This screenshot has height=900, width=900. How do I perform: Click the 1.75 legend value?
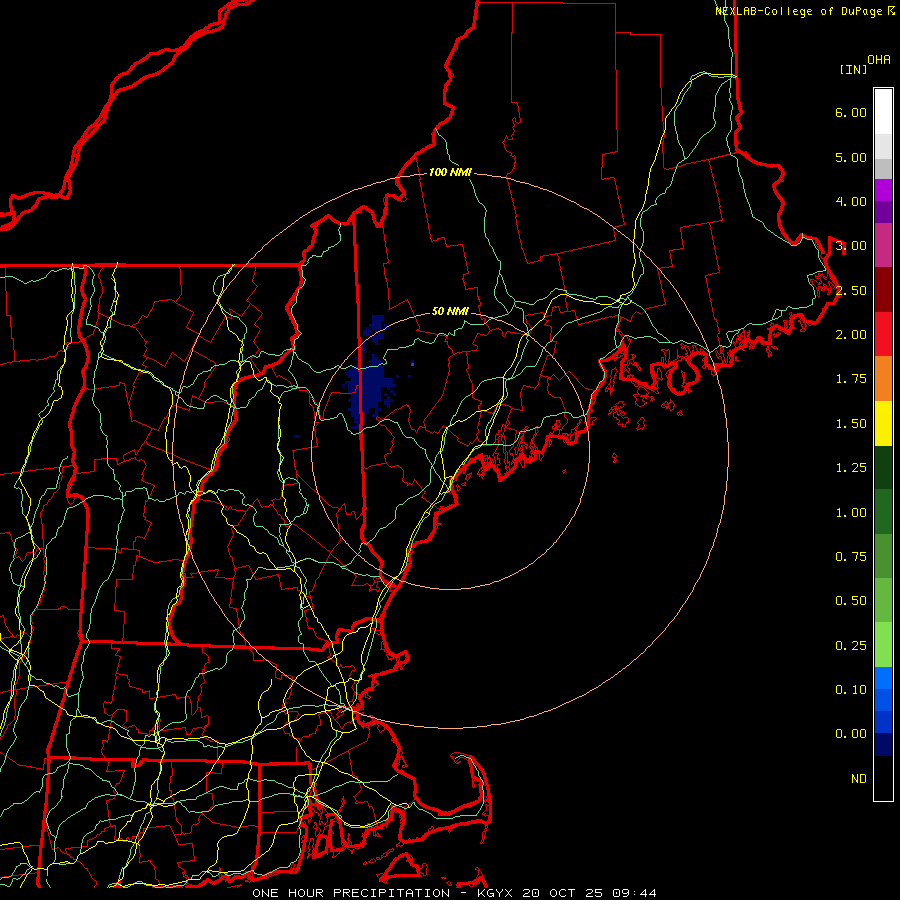coord(851,379)
